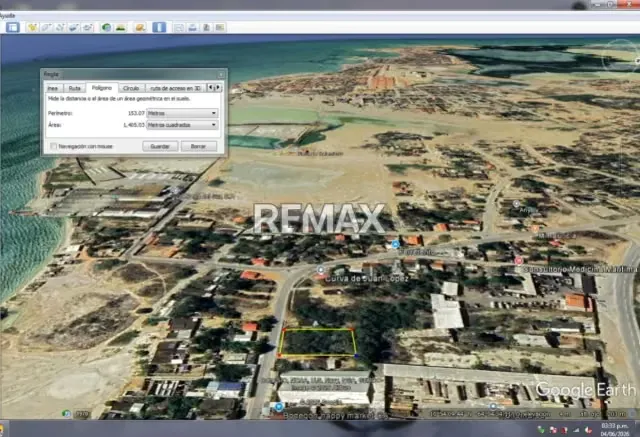Click the Save Image toolbar icon
The width and height of the screenshot is (640, 437).
click(x=207, y=28)
